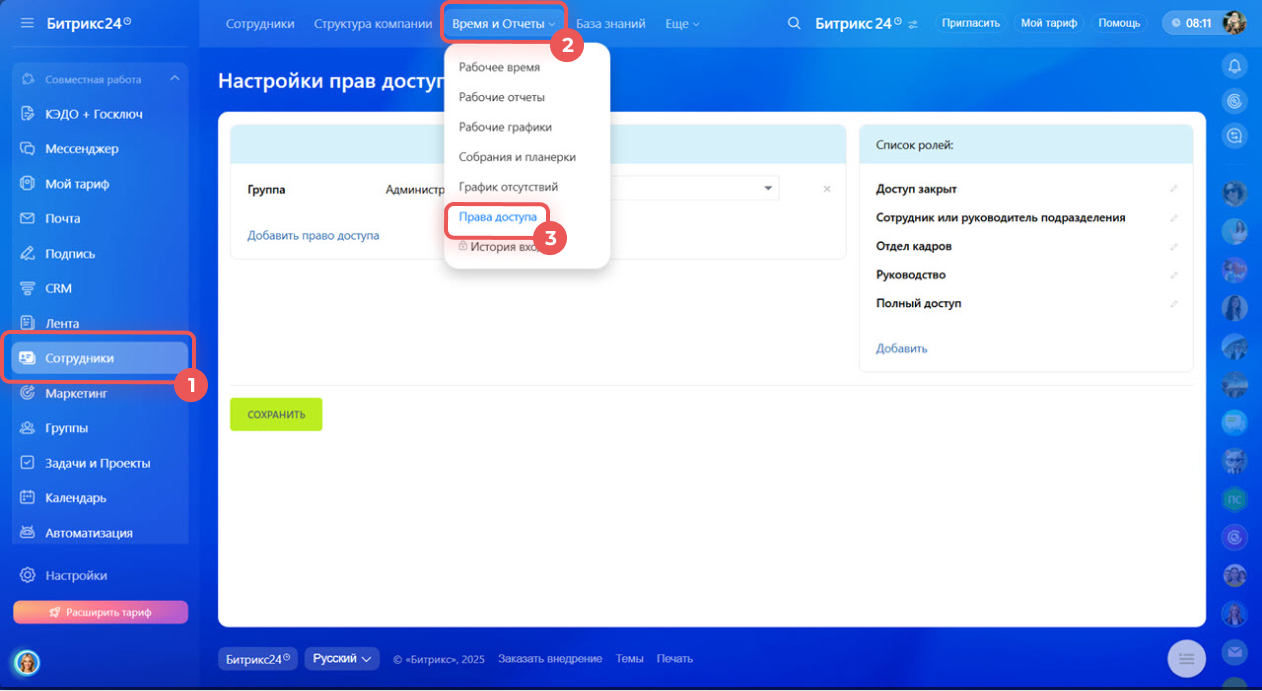Open the mail envelope icon in right panel
Screen dimensions: 1262x691
1234,651
